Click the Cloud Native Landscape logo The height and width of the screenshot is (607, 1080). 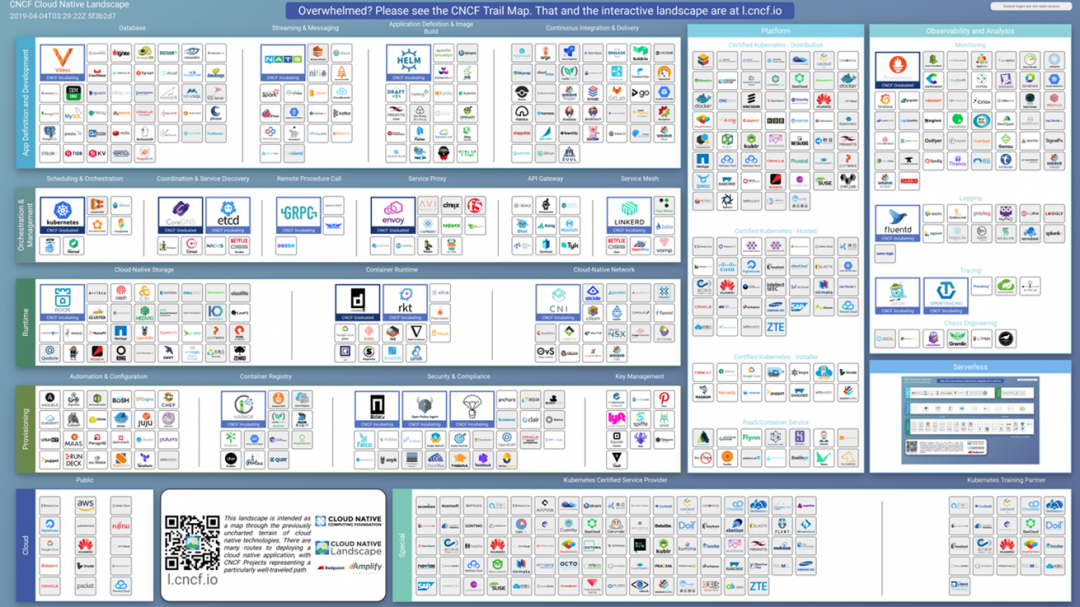tap(349, 548)
